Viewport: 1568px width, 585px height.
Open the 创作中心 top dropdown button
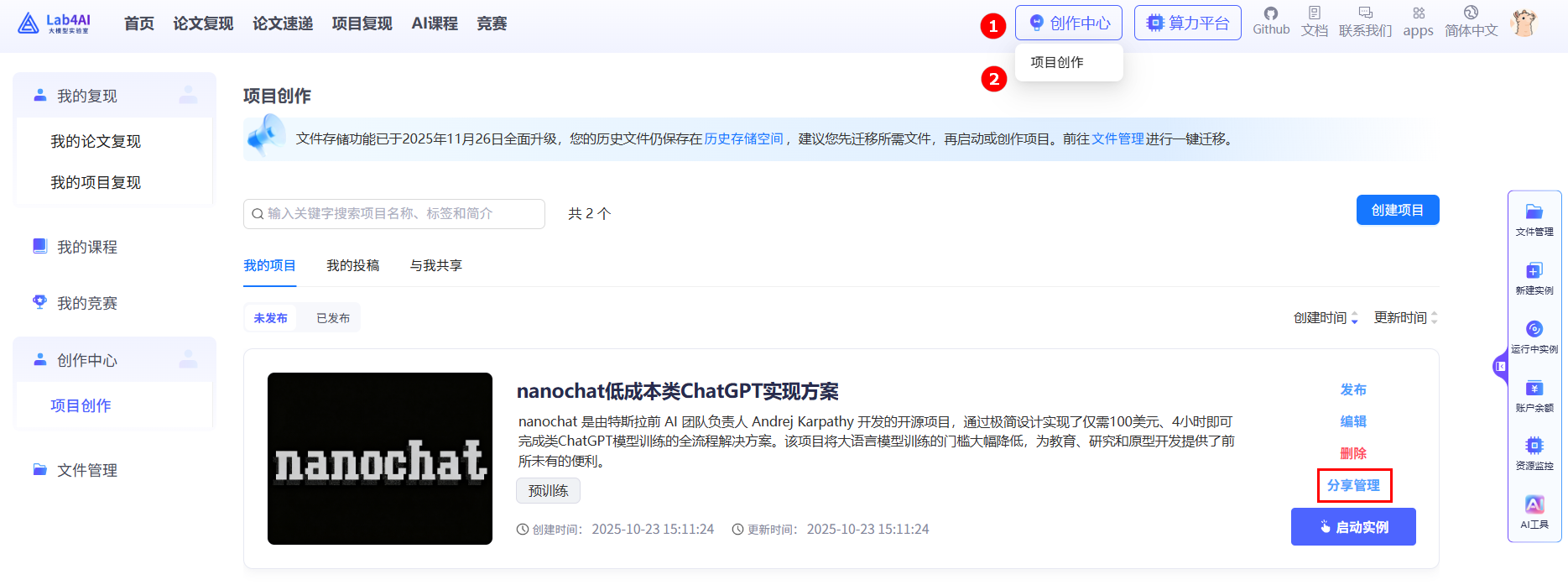[x=1069, y=23]
